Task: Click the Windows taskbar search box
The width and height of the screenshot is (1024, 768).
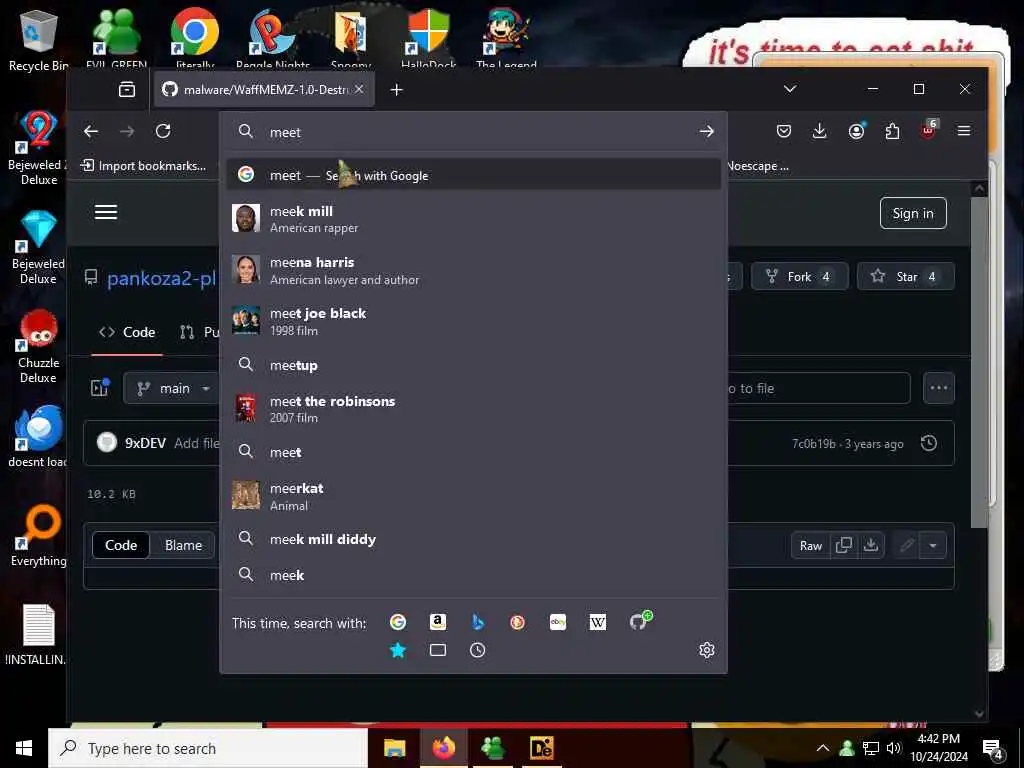Action: (x=208, y=748)
